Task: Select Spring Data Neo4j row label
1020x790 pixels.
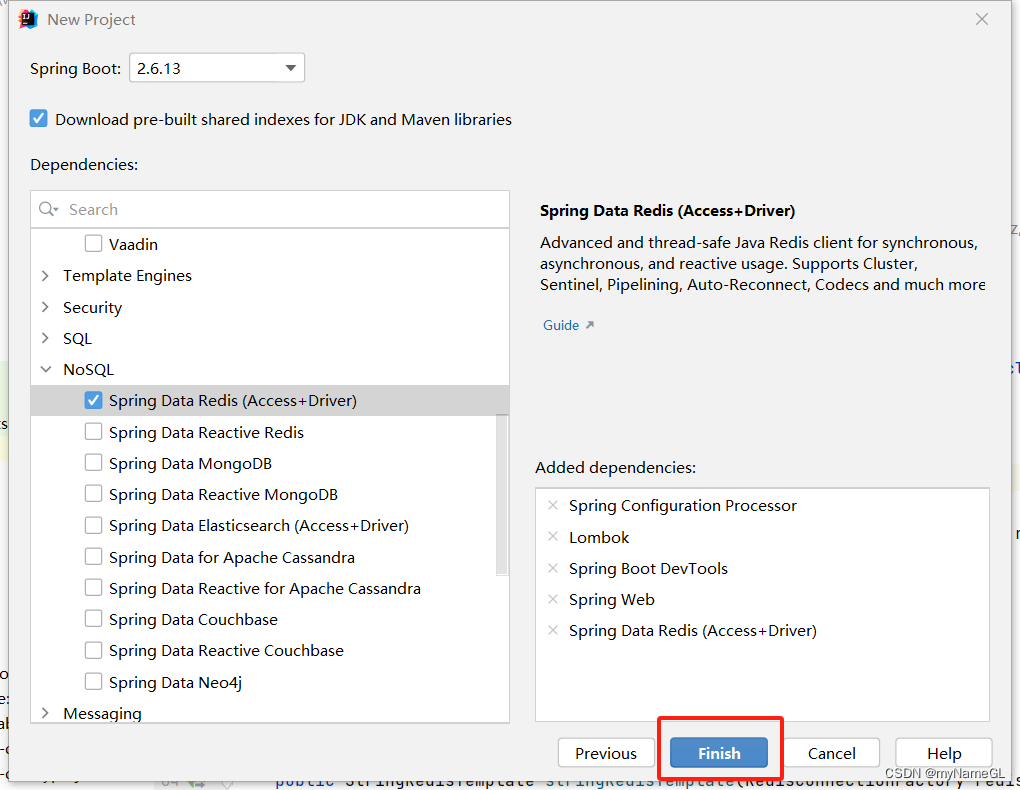Action: 175,682
